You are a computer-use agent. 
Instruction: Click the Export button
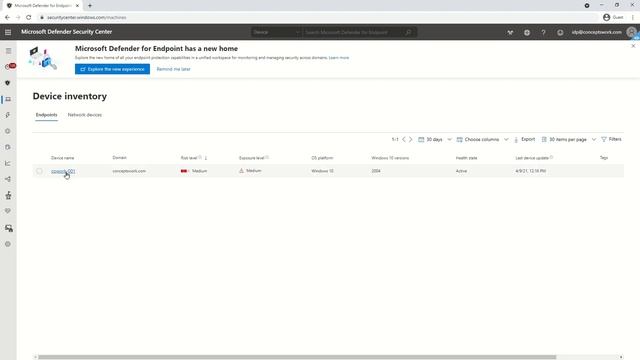pos(524,139)
